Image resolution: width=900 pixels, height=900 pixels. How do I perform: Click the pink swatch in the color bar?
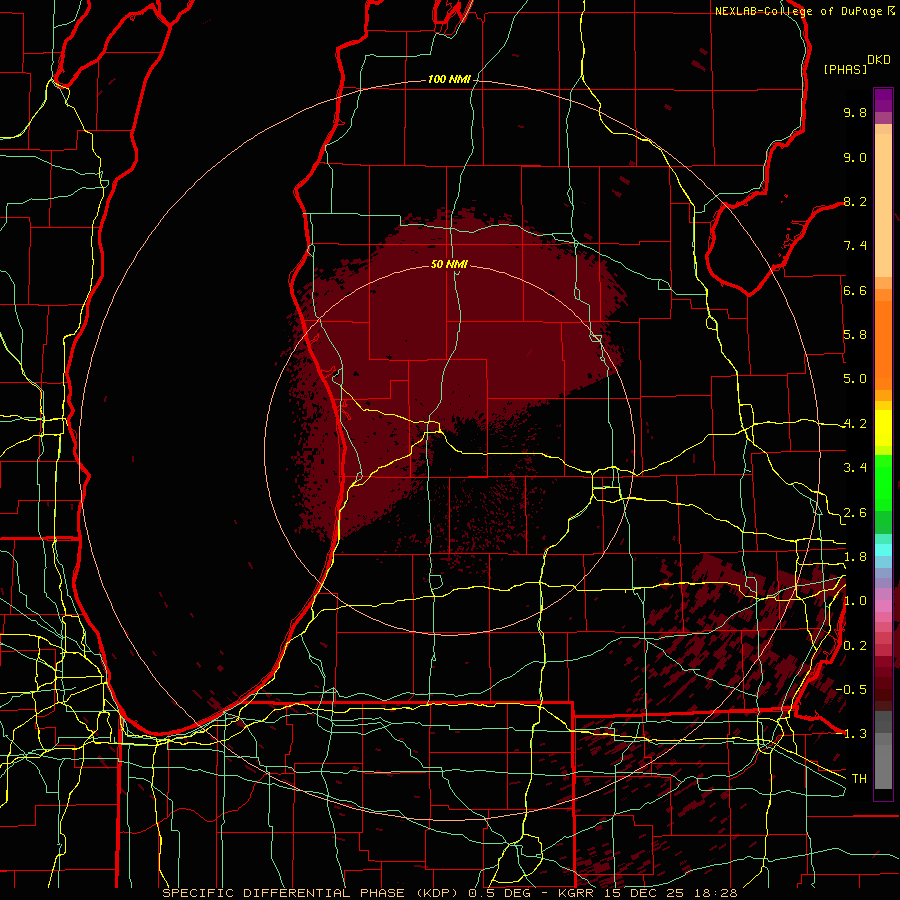883,606
